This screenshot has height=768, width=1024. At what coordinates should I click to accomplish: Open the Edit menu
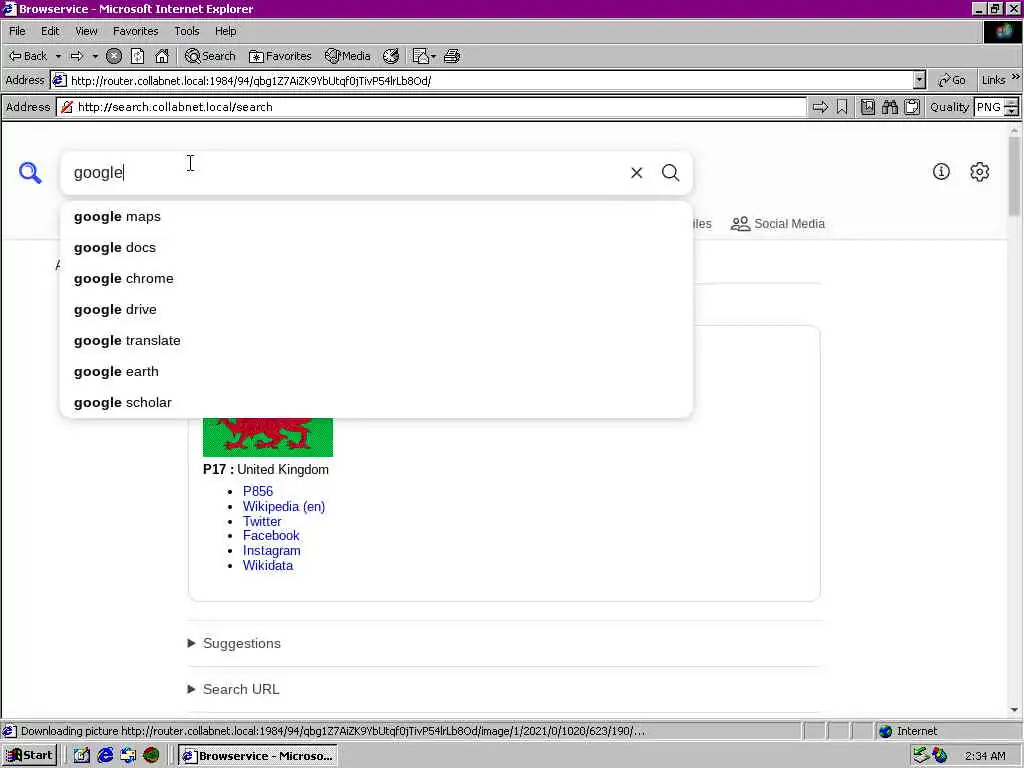click(x=50, y=31)
